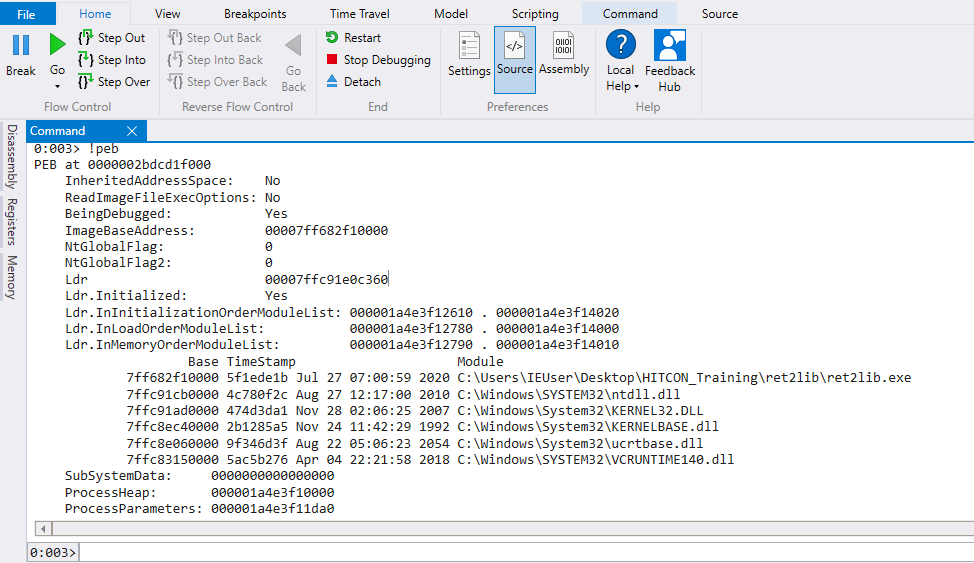Switch to the Breakpoints ribbon tab
The height and width of the screenshot is (563, 974).
pos(255,14)
